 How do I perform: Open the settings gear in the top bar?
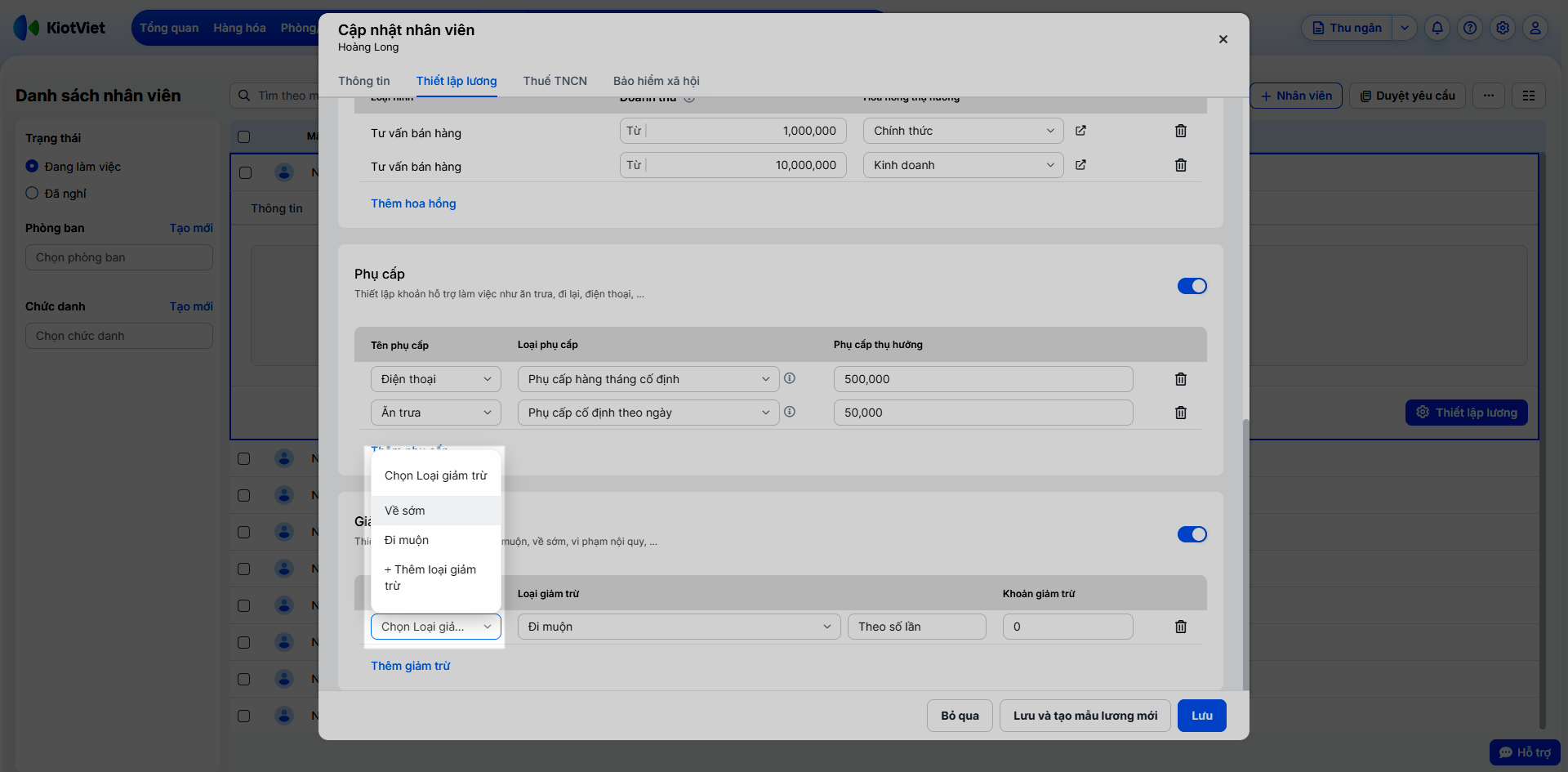(1503, 28)
